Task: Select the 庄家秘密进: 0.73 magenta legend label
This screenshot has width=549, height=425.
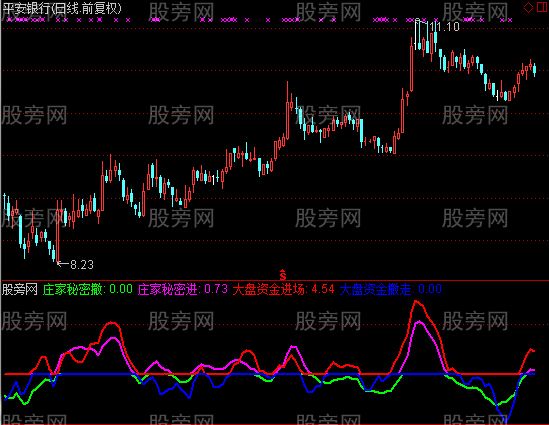Action: (x=182, y=289)
